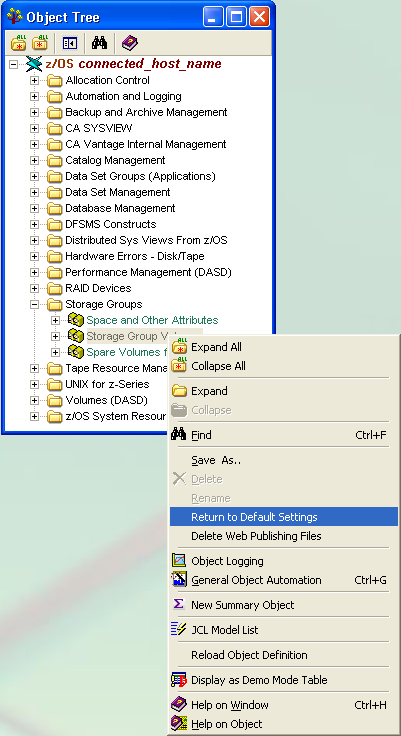Click the binoculars Find toolbar icon
The width and height of the screenshot is (401, 736).
[99, 43]
